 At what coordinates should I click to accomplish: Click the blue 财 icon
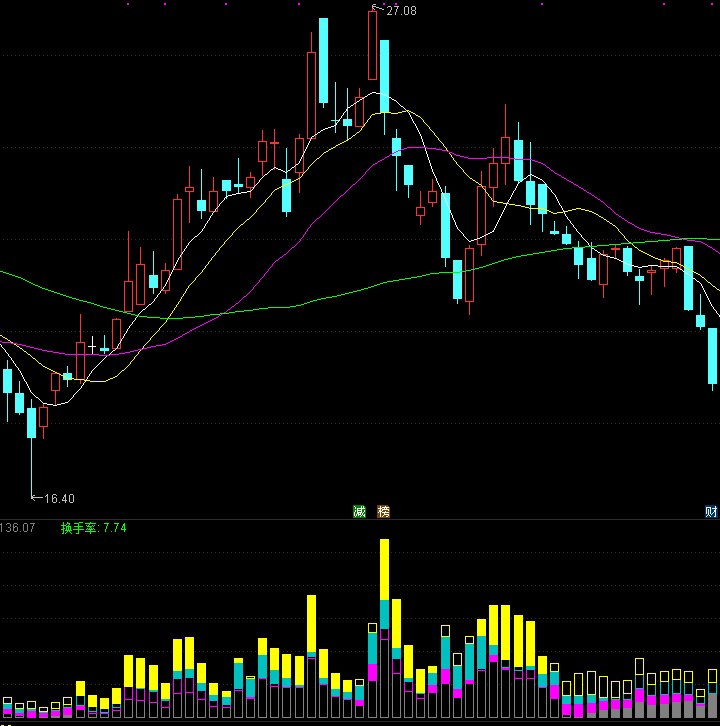[711, 511]
